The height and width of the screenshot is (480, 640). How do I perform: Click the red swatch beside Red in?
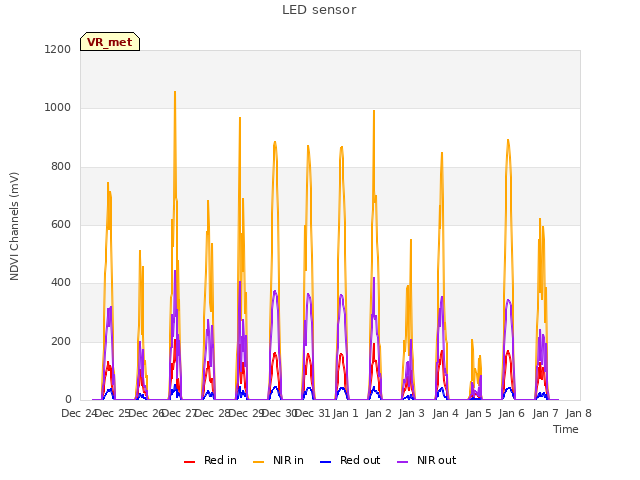click(x=189, y=462)
